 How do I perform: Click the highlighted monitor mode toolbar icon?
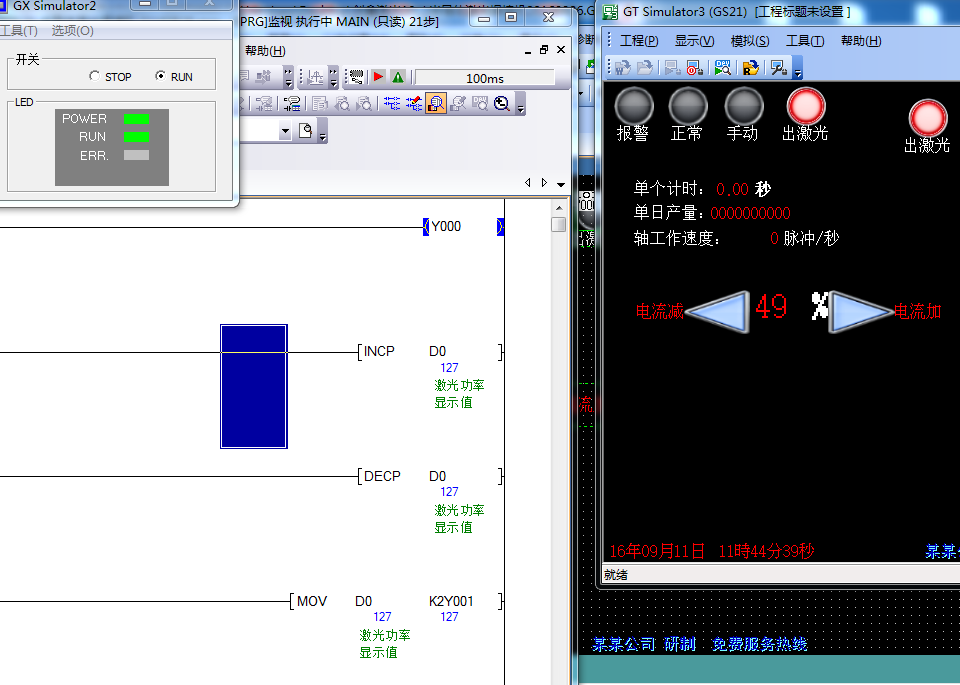pos(436,103)
